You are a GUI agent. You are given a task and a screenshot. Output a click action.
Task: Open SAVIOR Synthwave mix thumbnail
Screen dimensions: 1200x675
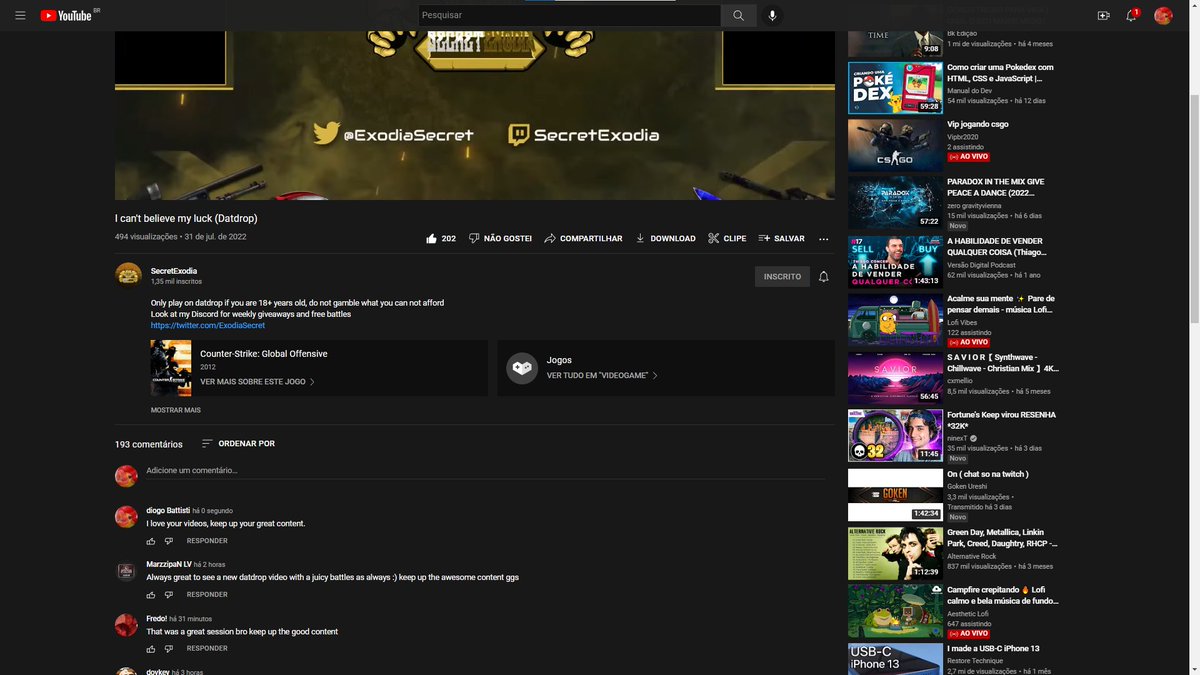coord(895,378)
